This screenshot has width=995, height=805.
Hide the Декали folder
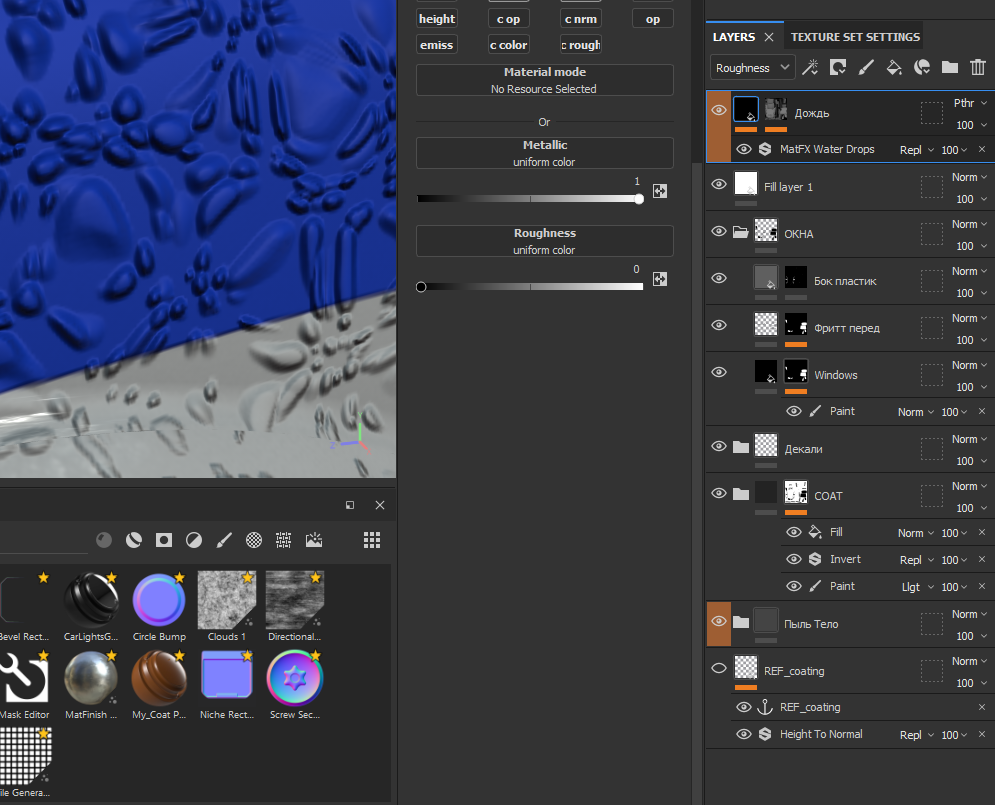[719, 446]
